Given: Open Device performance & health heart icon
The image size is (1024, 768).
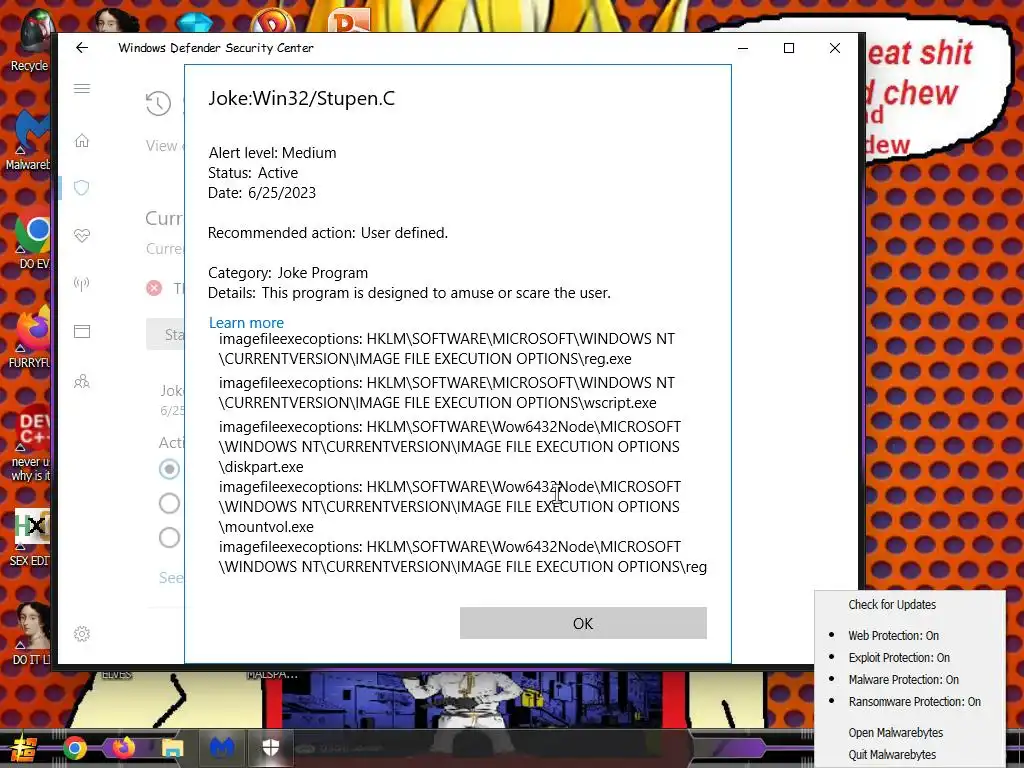Looking at the screenshot, I should [x=82, y=236].
